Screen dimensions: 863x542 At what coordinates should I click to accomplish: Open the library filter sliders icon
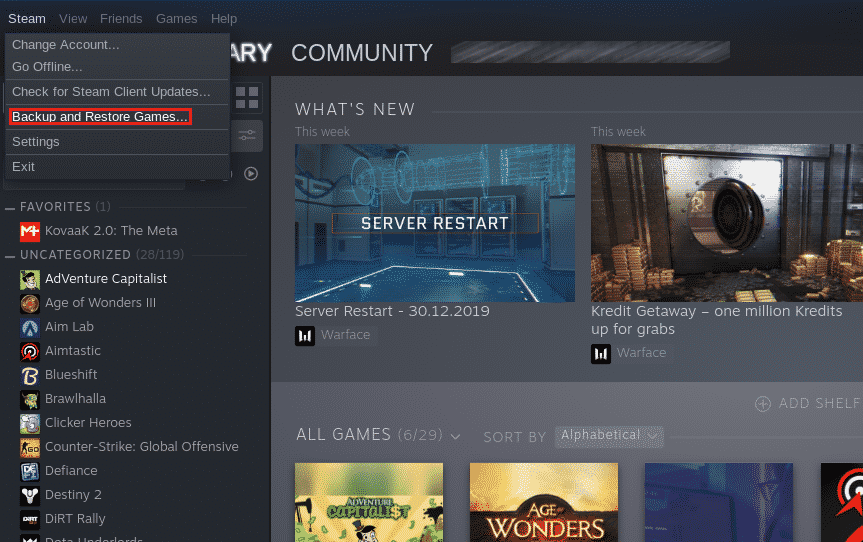pos(247,135)
